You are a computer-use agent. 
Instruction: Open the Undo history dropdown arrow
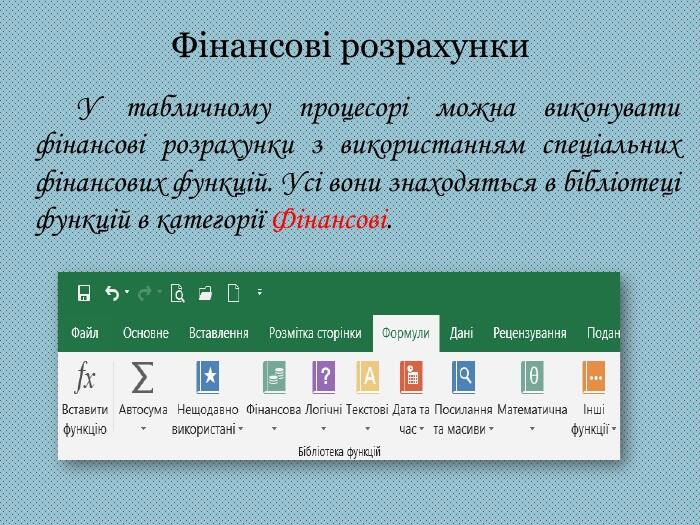pyautogui.click(x=127, y=292)
